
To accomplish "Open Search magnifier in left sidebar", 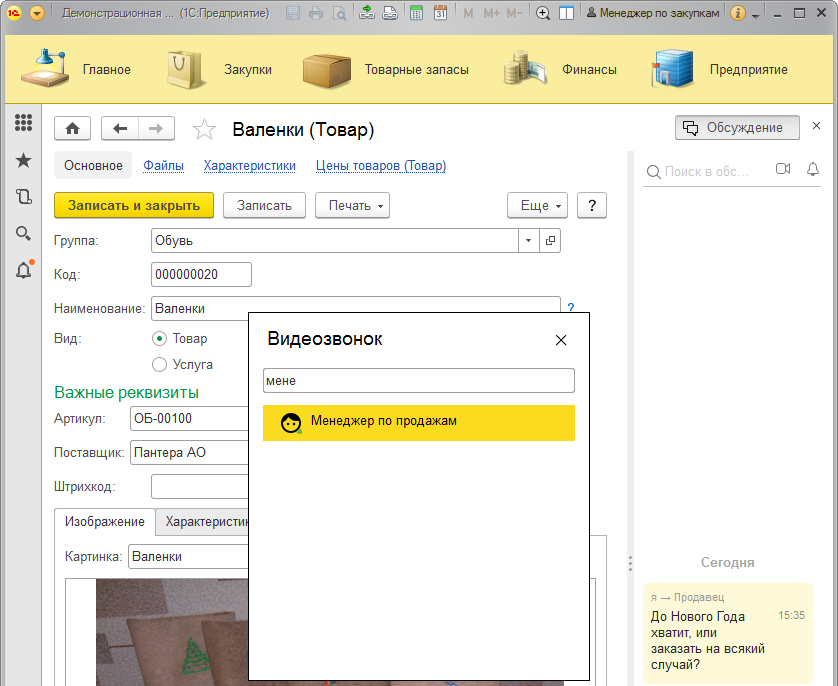I will coord(23,233).
